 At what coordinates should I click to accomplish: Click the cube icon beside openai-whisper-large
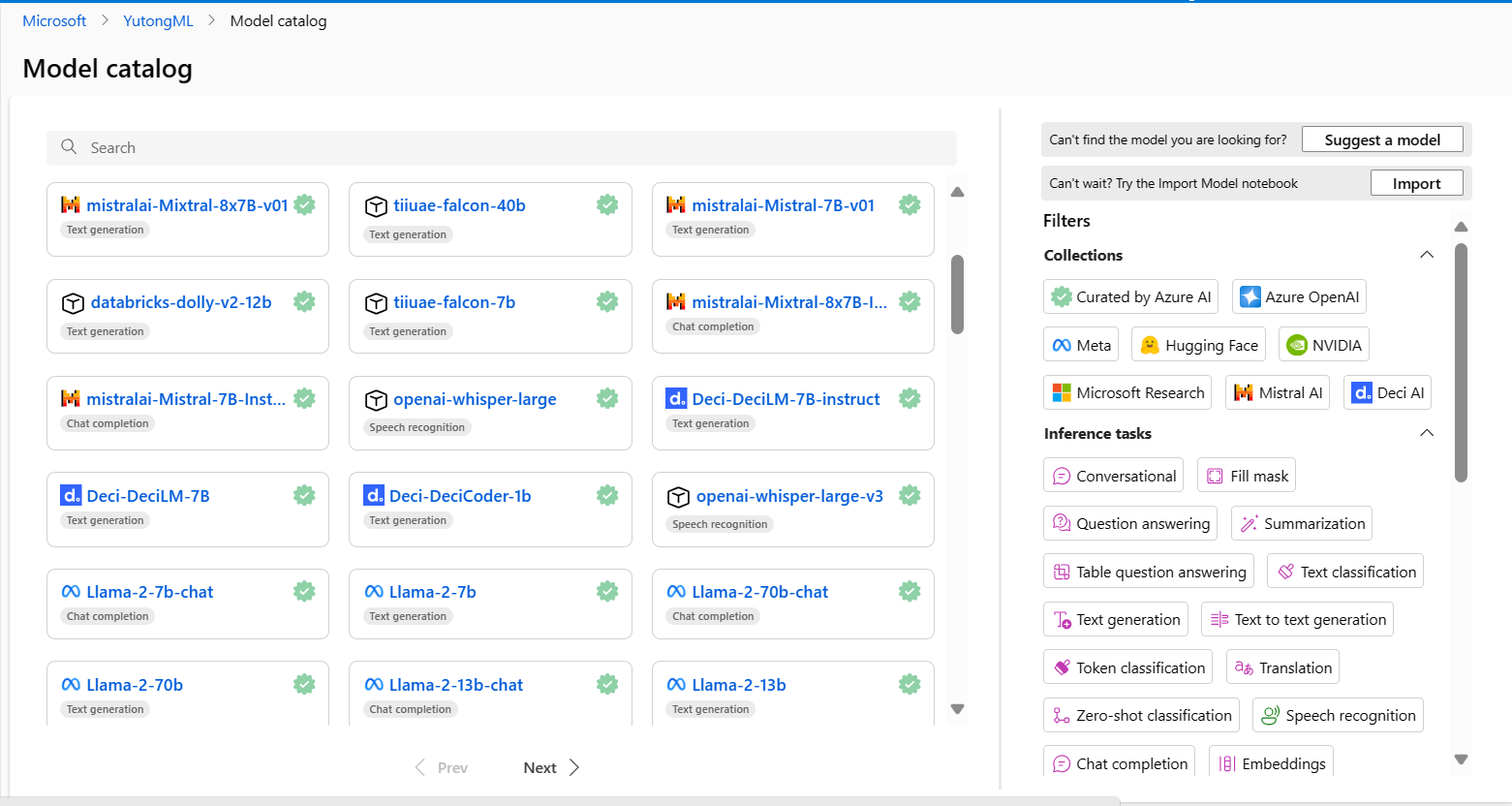[x=376, y=400]
